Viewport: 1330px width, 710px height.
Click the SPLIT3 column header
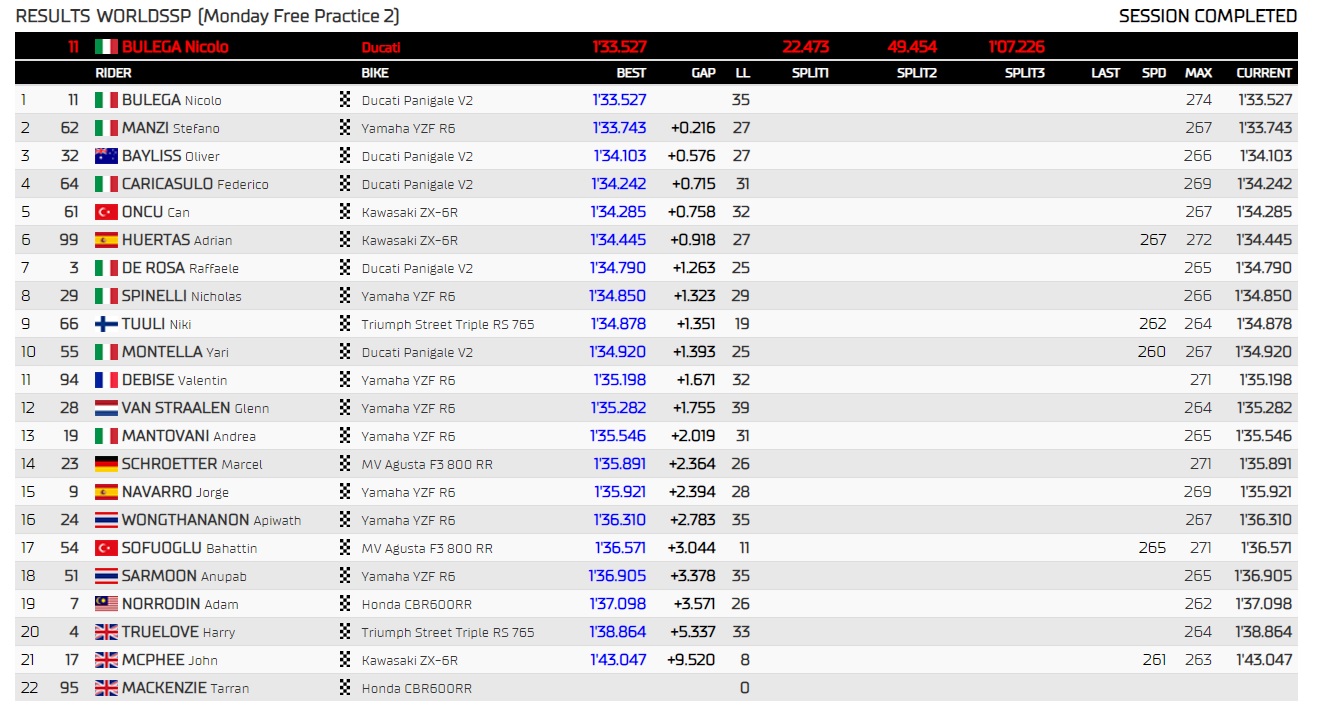[x=1025, y=73]
